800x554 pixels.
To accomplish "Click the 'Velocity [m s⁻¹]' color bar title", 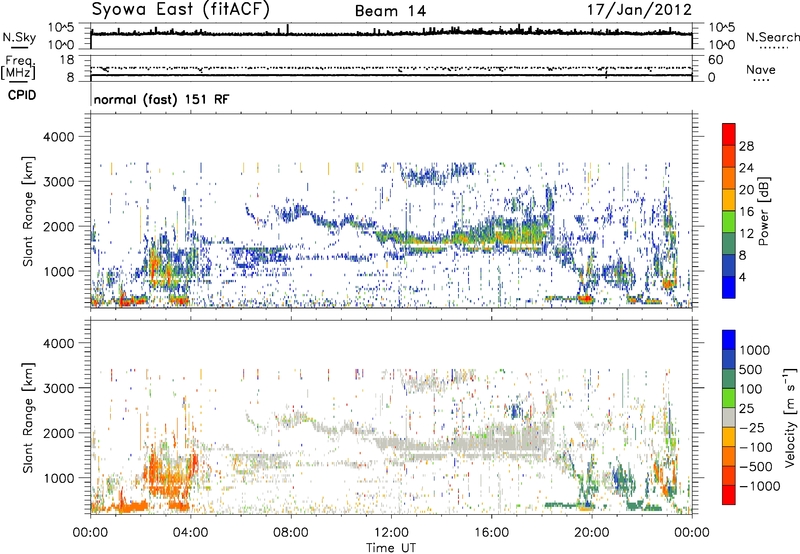I will coord(790,417).
